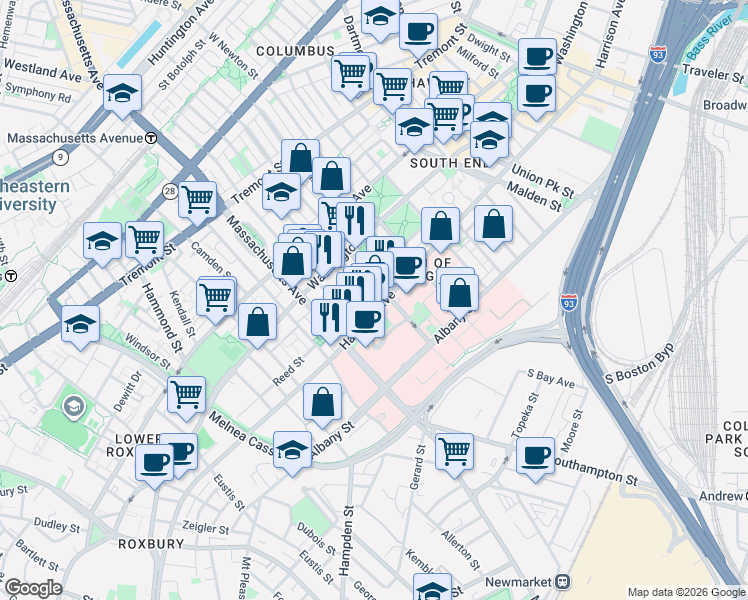748x600 pixels.
Task: Select graduation cap marker near Westland Ave
Action: click(123, 94)
